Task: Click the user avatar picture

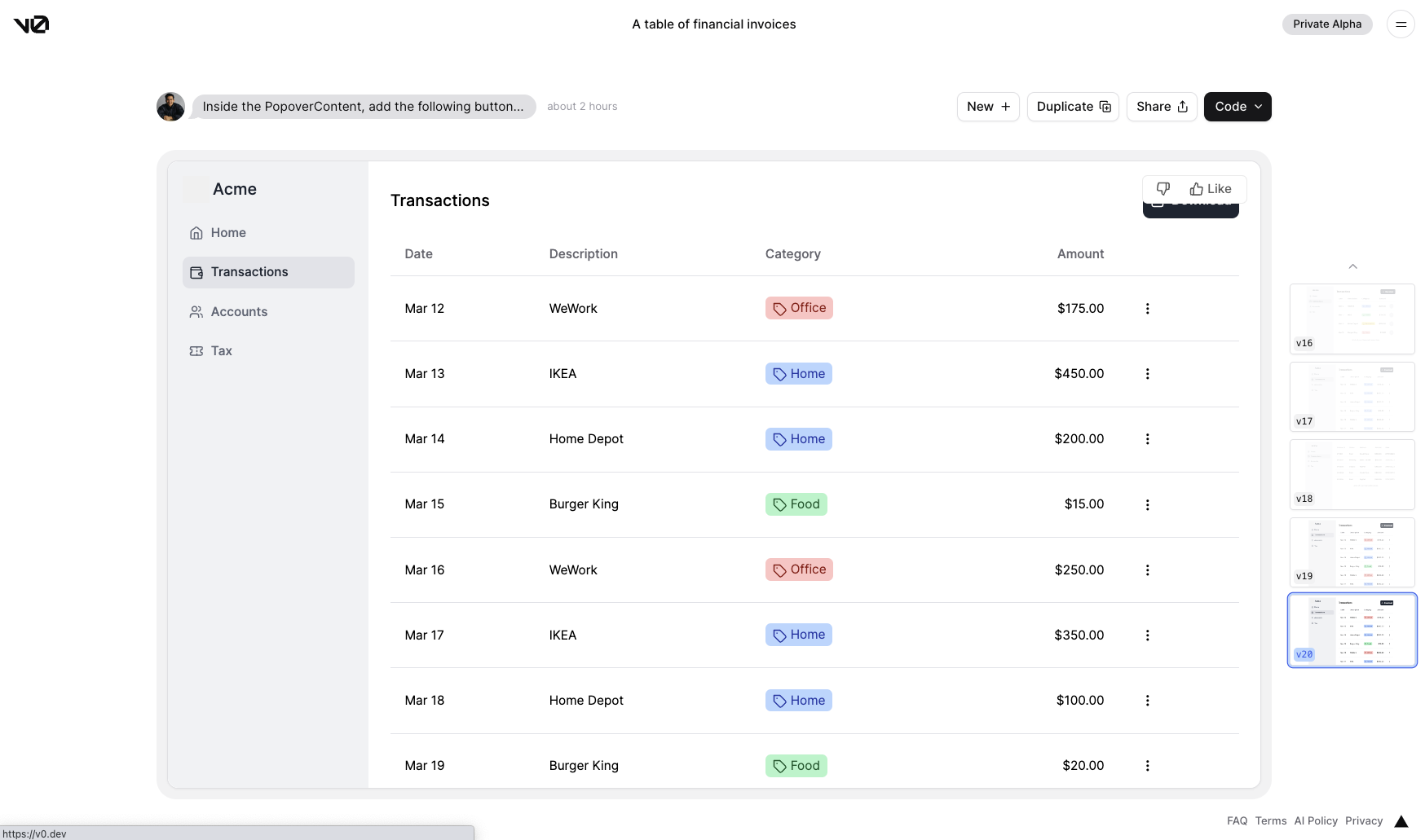Action: point(170,107)
